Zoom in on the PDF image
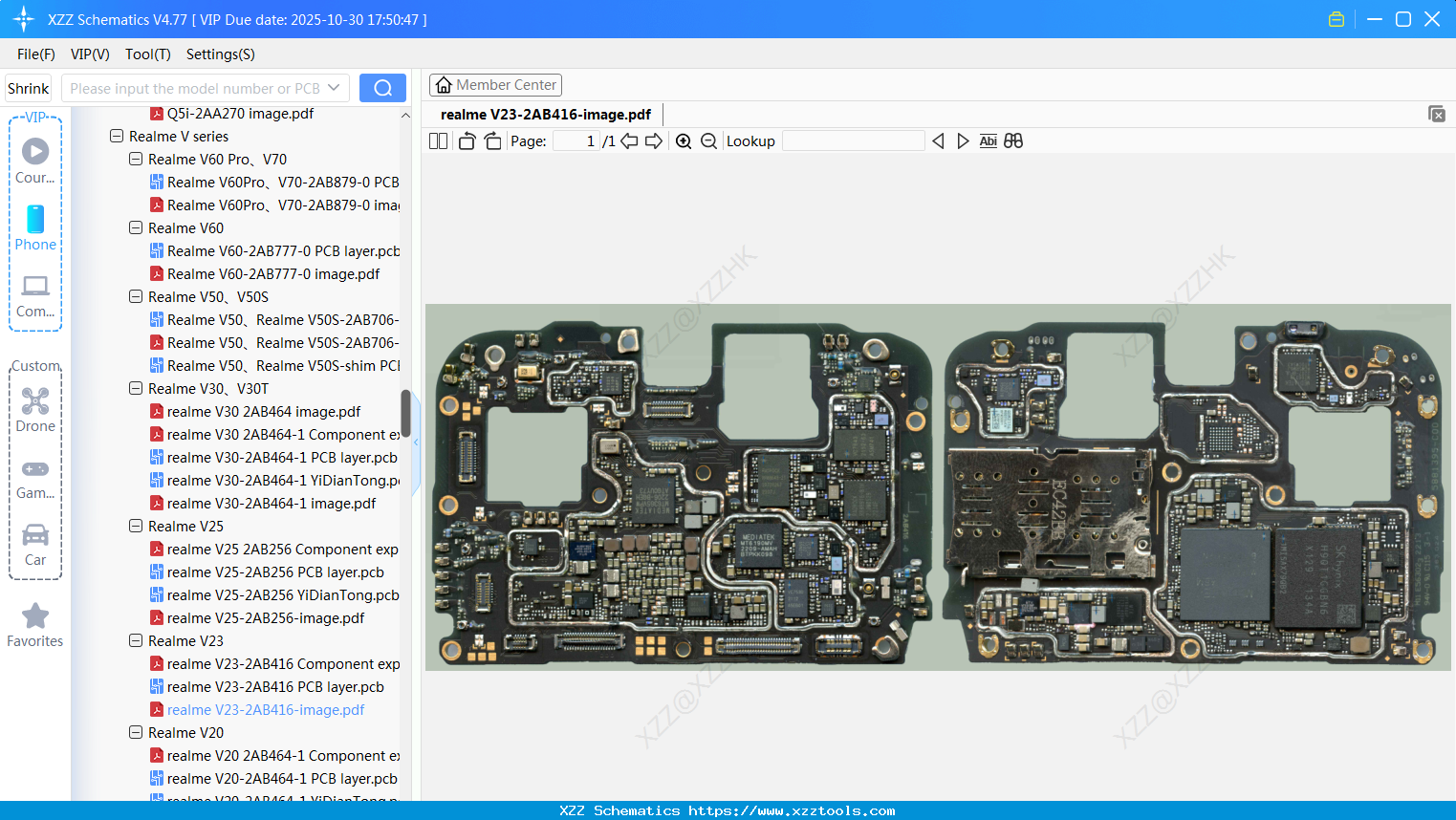This screenshot has width=1456, height=820. [x=684, y=141]
